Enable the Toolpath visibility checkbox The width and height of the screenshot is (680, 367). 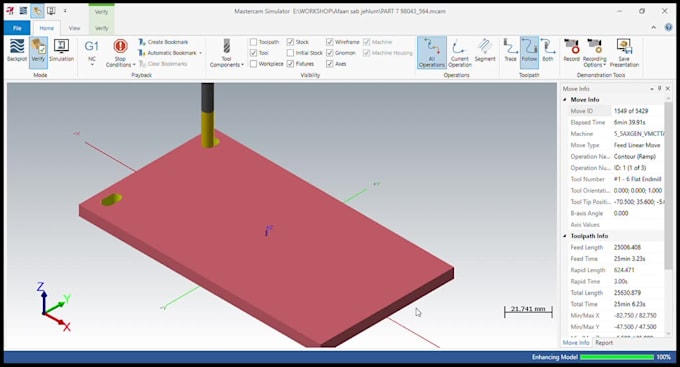point(253,42)
